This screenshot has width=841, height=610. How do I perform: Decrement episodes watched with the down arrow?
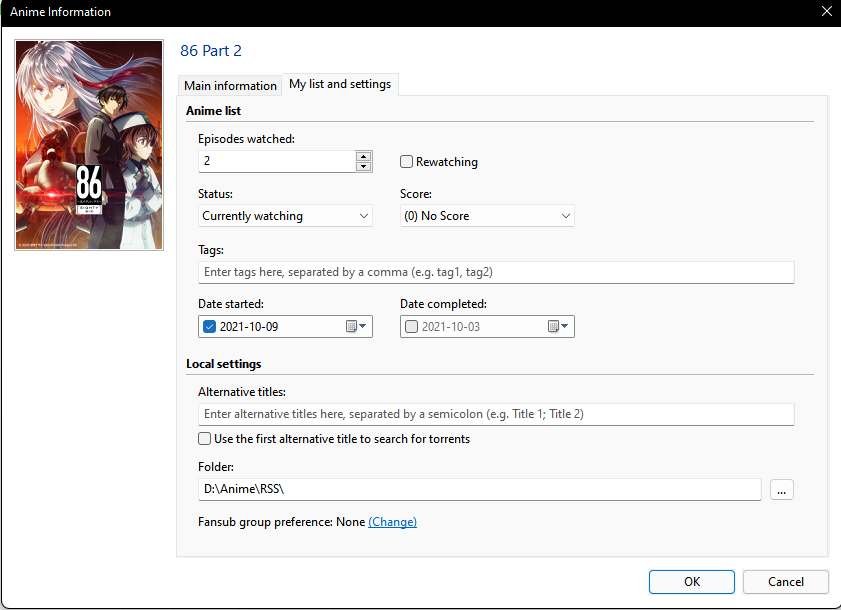(x=363, y=166)
